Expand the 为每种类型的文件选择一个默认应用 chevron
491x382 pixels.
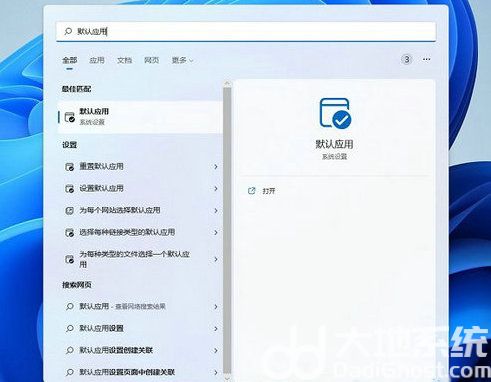216,259
